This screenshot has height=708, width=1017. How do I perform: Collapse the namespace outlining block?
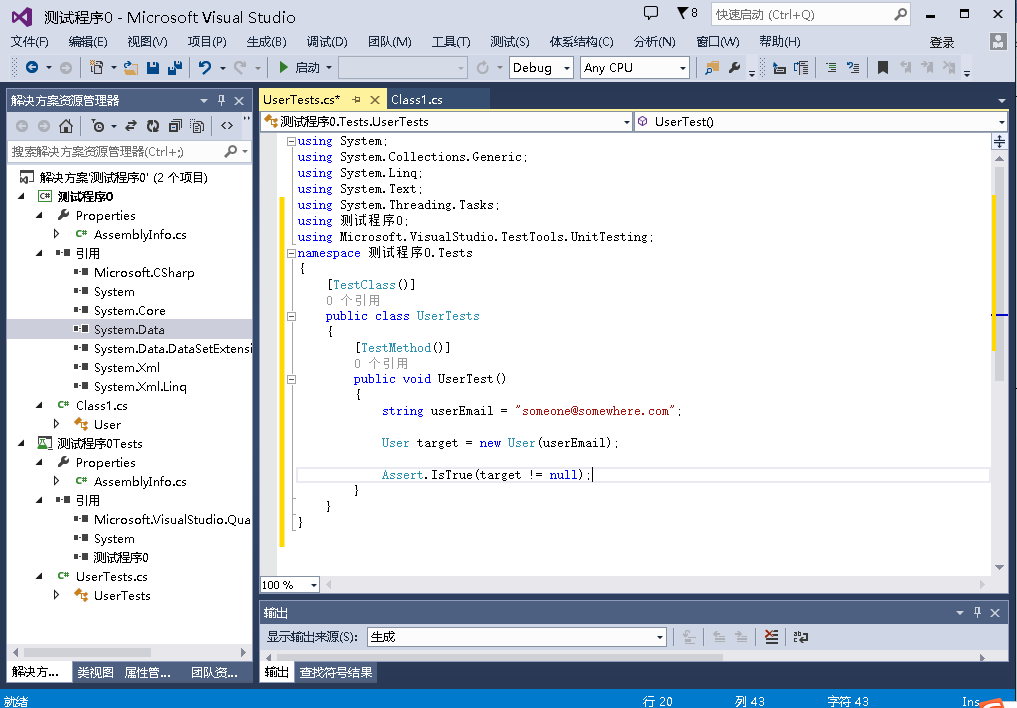[291, 253]
